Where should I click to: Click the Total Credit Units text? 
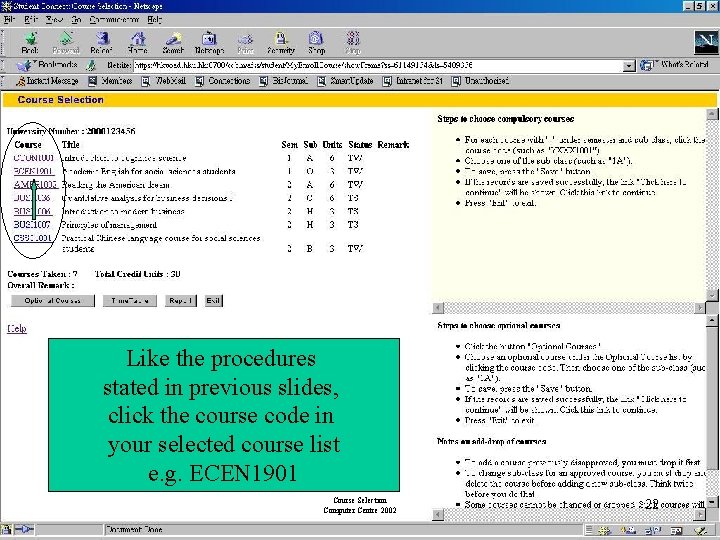(137, 274)
